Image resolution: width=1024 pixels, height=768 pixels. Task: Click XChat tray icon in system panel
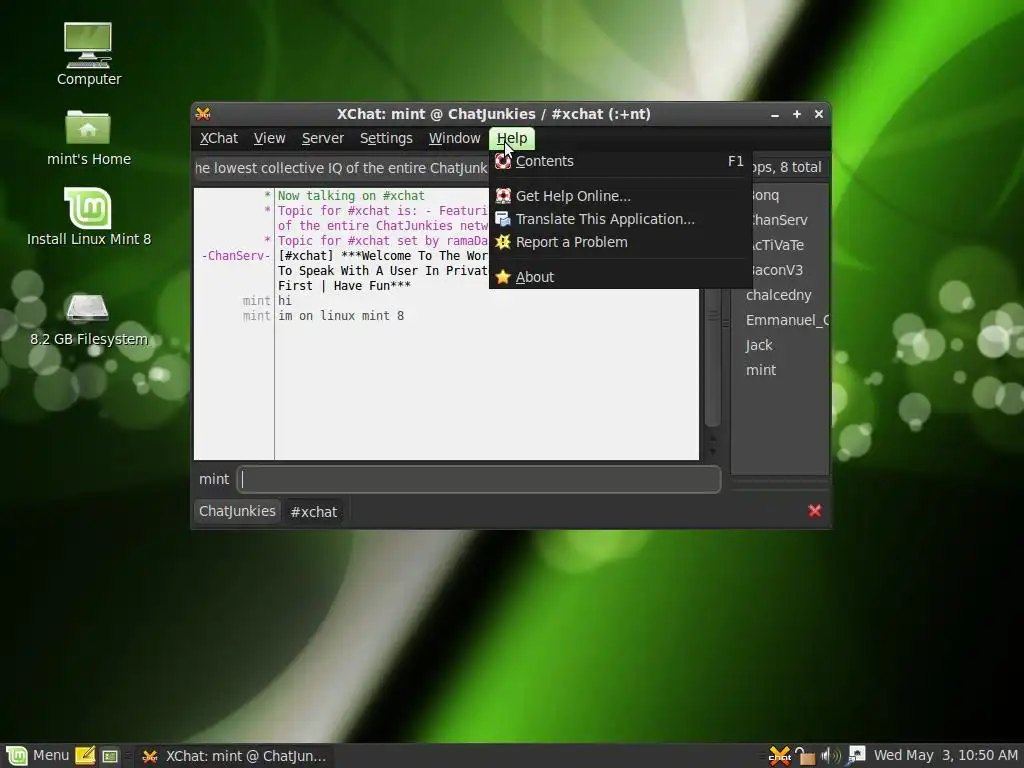780,756
